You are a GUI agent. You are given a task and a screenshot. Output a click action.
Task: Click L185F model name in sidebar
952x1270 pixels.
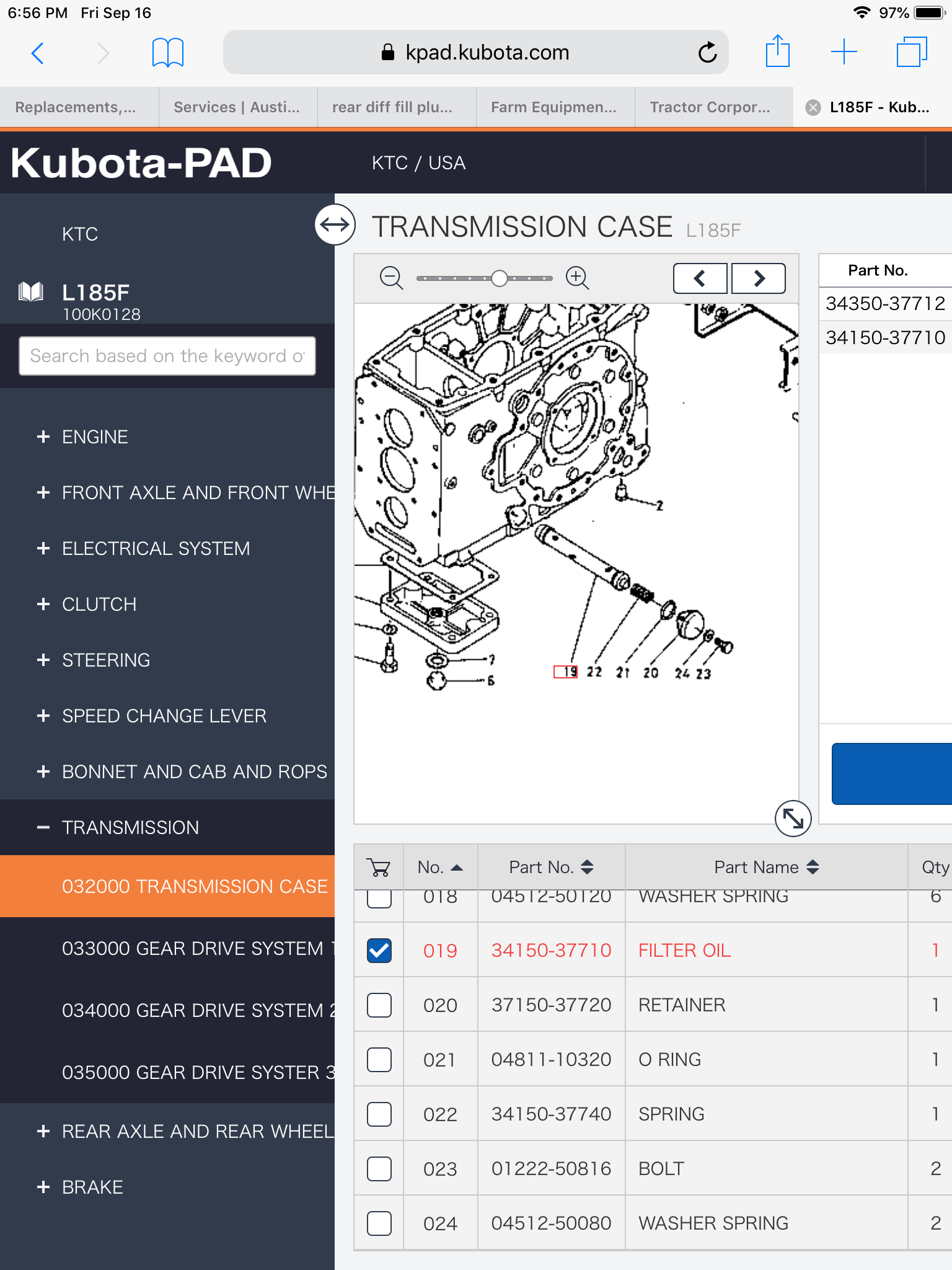95,292
